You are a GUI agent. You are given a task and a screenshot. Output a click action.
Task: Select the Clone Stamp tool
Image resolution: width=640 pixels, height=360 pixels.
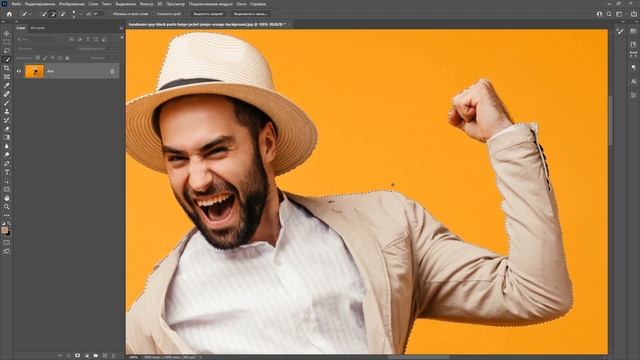click(x=7, y=111)
